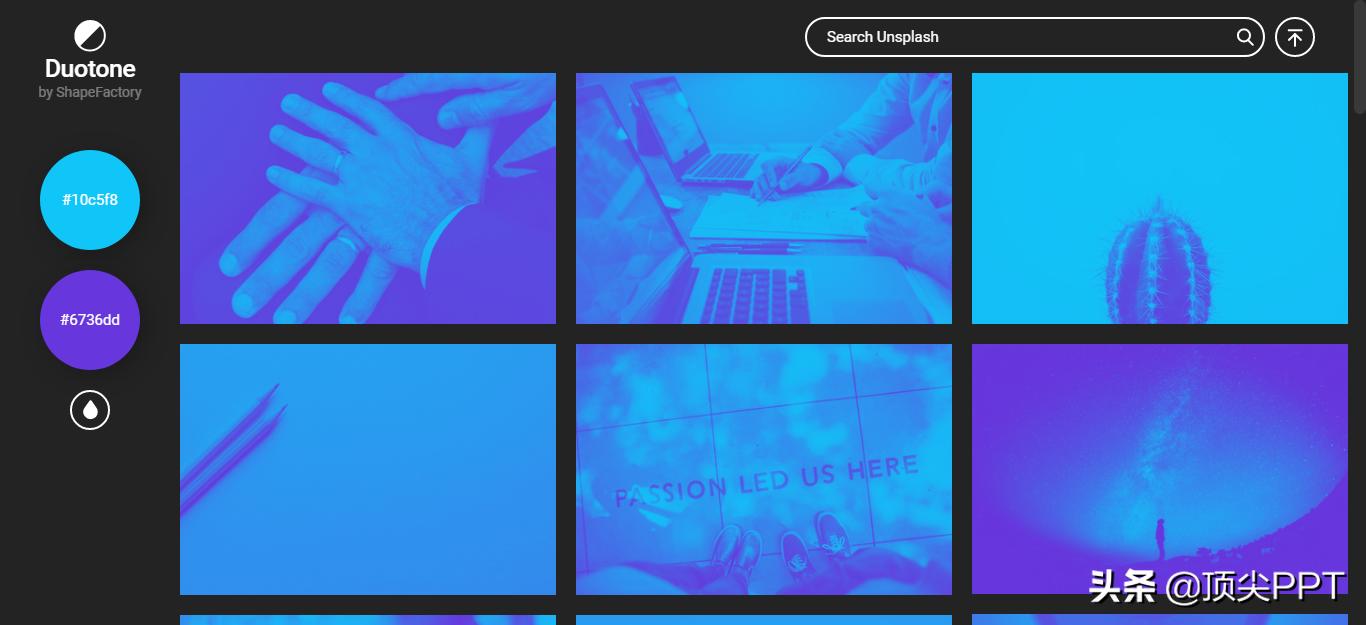
Task: Click the search magnifier icon
Action: [1245, 37]
